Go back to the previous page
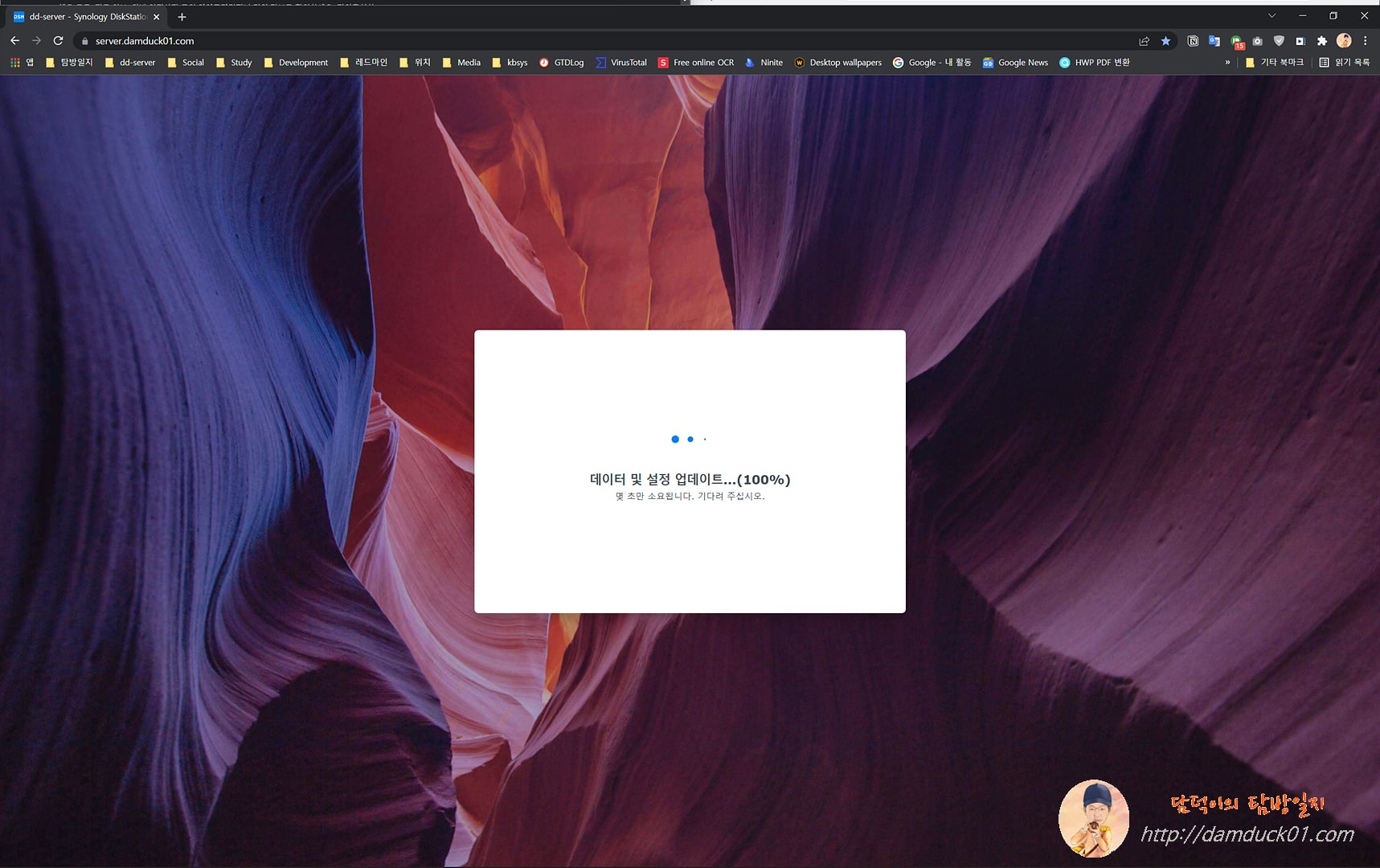Viewport: 1380px width, 868px height. pos(14,40)
